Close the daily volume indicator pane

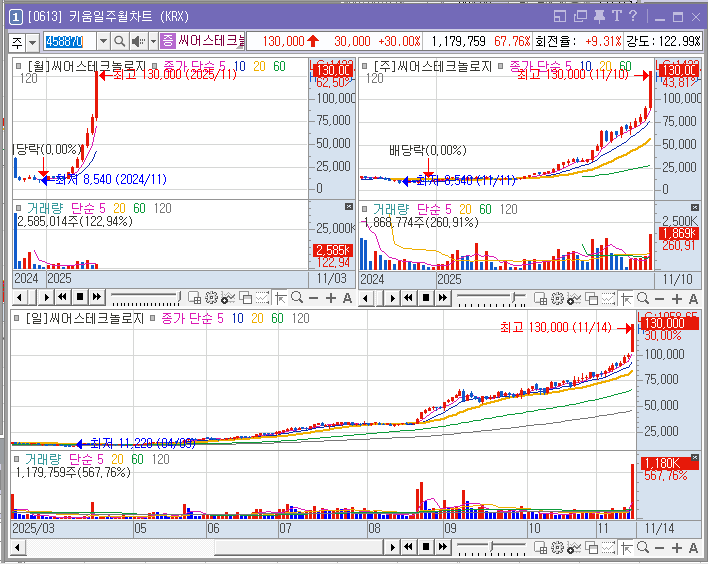pyautogui.click(x=695, y=458)
